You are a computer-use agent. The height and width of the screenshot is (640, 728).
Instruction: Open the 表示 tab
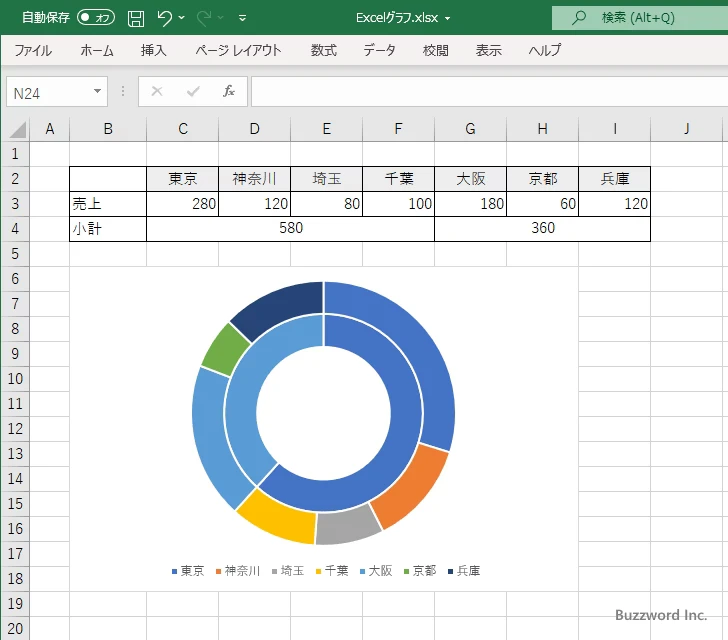coord(488,50)
